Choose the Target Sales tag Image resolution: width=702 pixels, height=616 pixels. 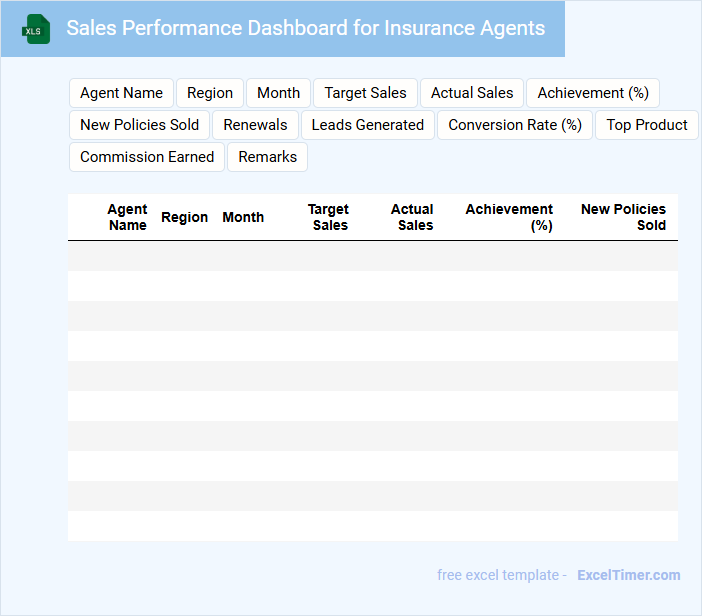tap(365, 93)
